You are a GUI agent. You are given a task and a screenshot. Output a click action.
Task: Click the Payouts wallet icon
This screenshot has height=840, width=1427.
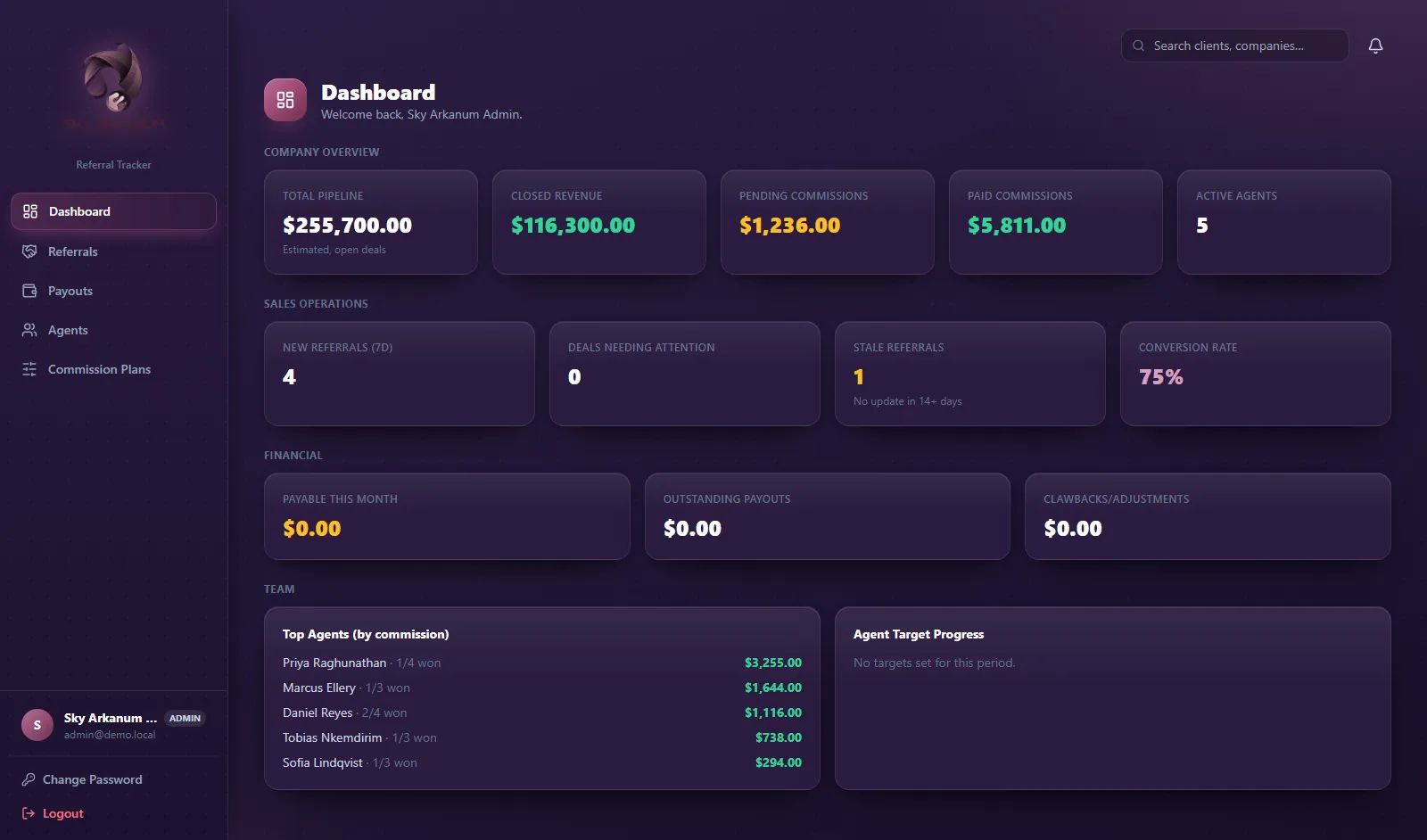coord(29,291)
